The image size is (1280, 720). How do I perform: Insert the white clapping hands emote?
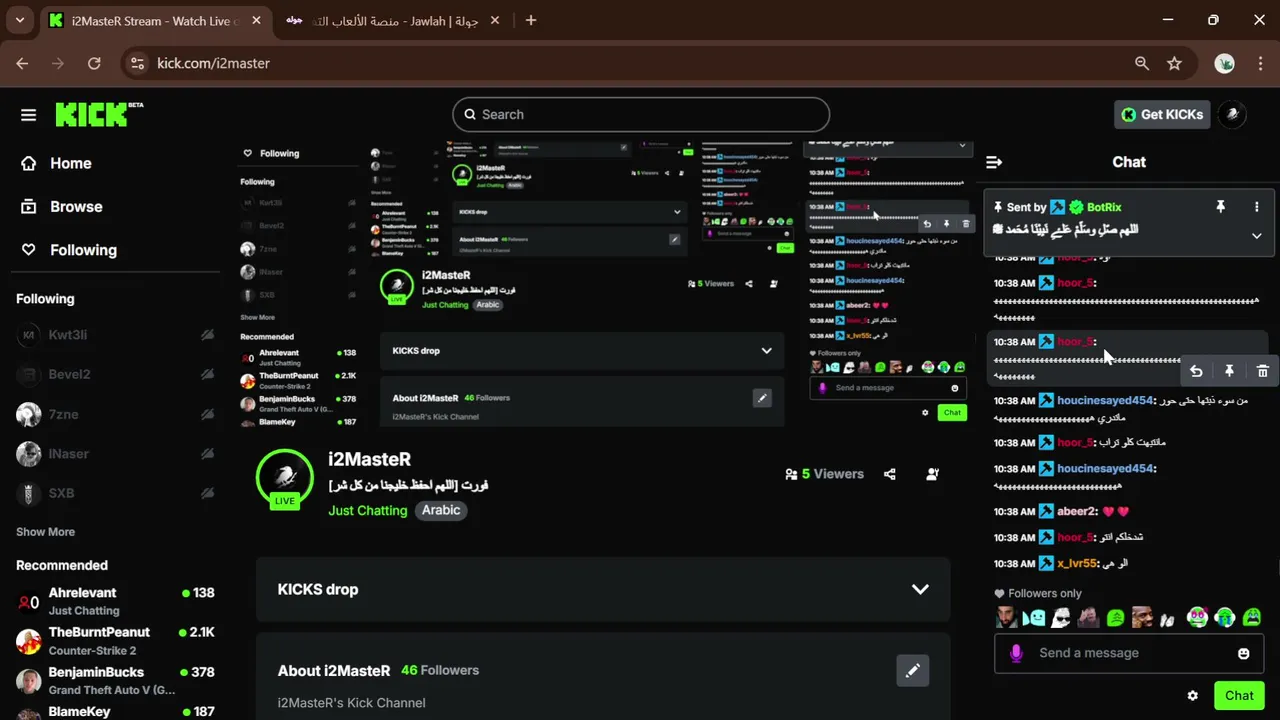click(x=1167, y=620)
